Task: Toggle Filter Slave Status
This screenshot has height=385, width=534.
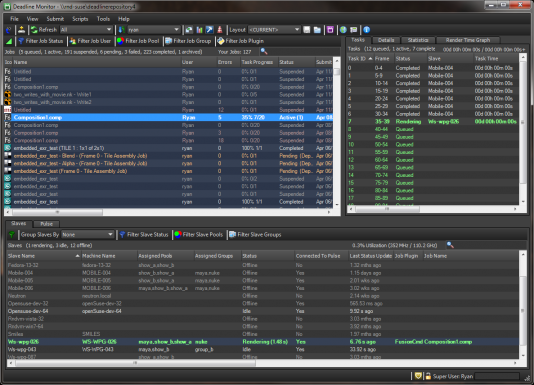Action: pos(144,235)
